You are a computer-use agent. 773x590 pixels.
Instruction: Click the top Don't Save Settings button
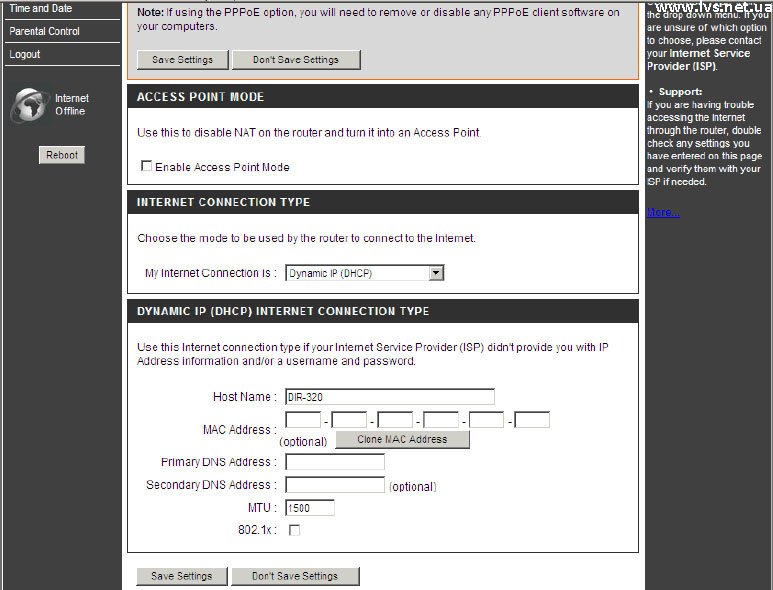295,60
